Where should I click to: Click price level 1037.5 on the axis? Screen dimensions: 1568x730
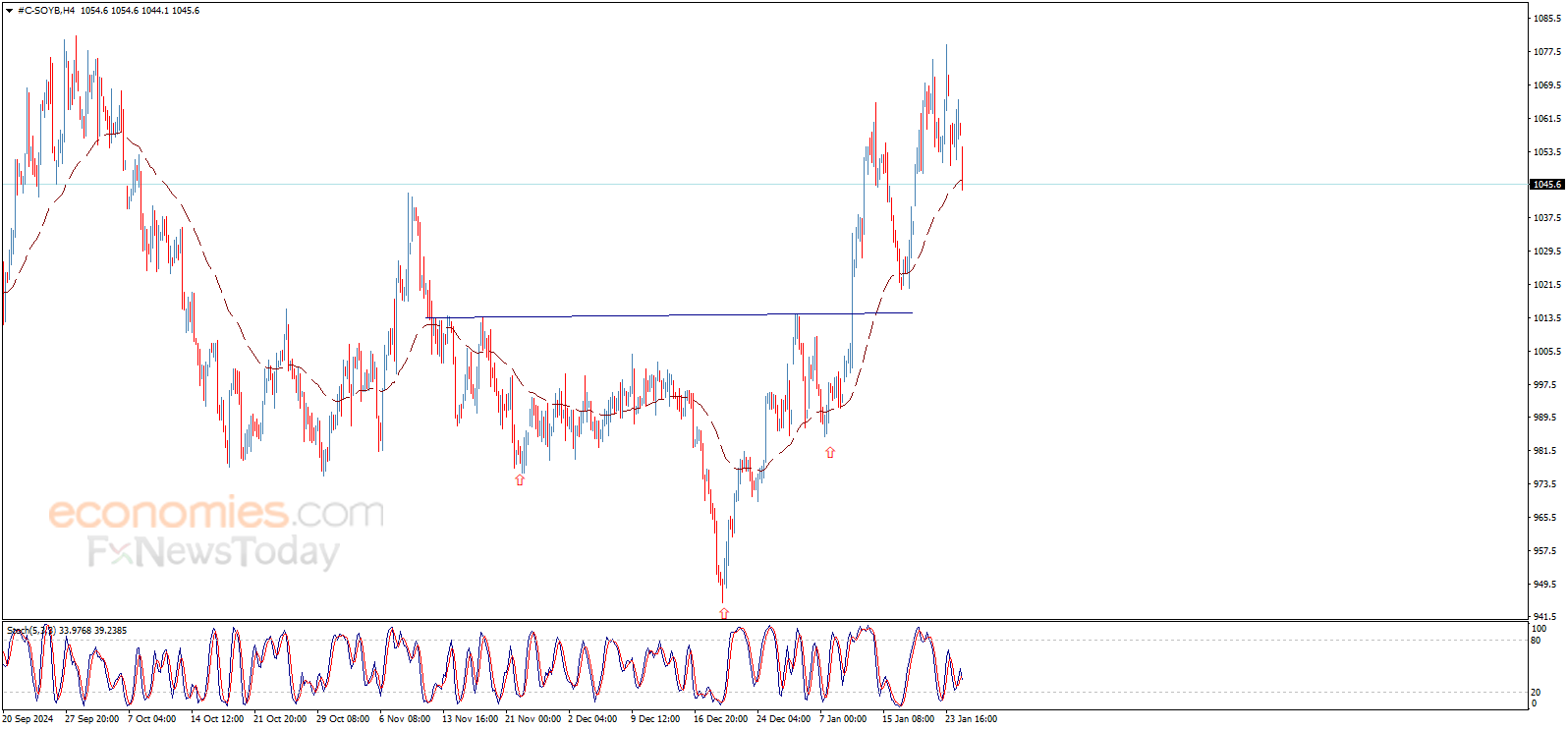click(x=1547, y=218)
